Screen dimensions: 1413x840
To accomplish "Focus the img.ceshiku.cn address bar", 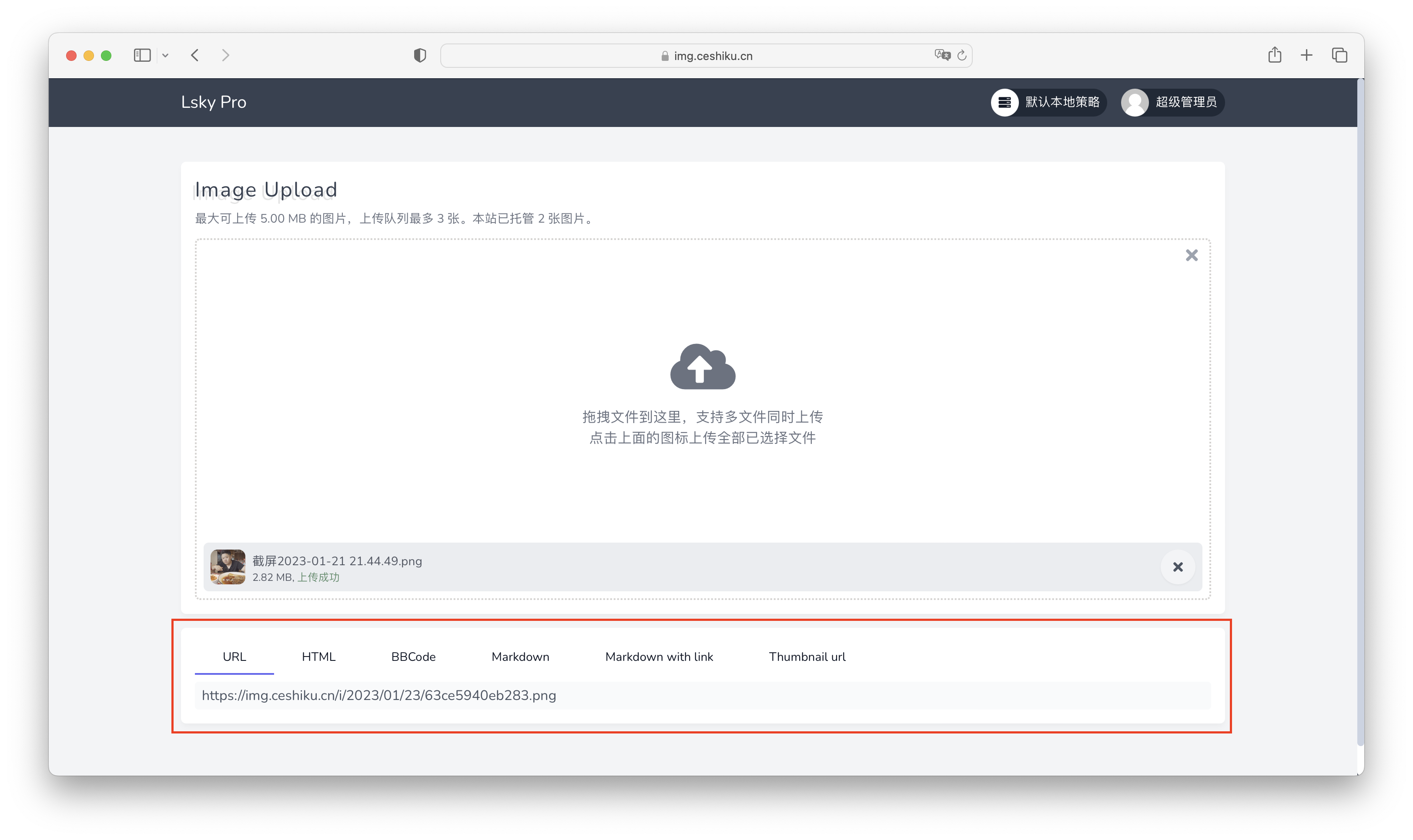I will pos(706,56).
